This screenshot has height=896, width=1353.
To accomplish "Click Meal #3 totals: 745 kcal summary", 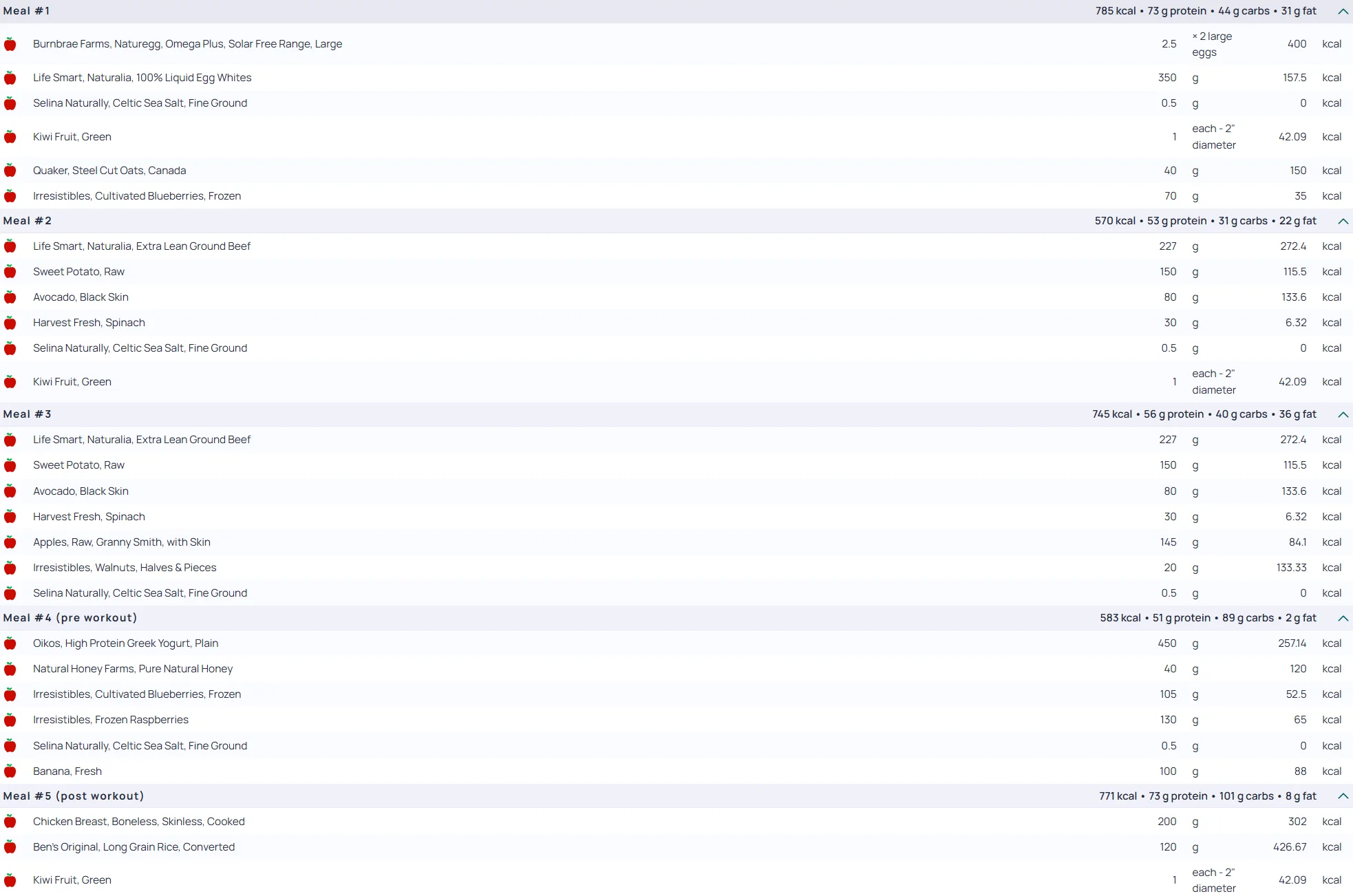I will click(x=1204, y=414).
